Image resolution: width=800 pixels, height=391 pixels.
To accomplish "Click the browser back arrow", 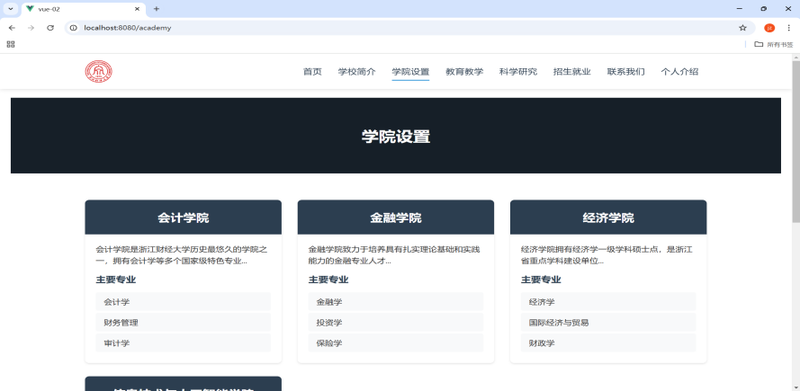I will coord(12,28).
